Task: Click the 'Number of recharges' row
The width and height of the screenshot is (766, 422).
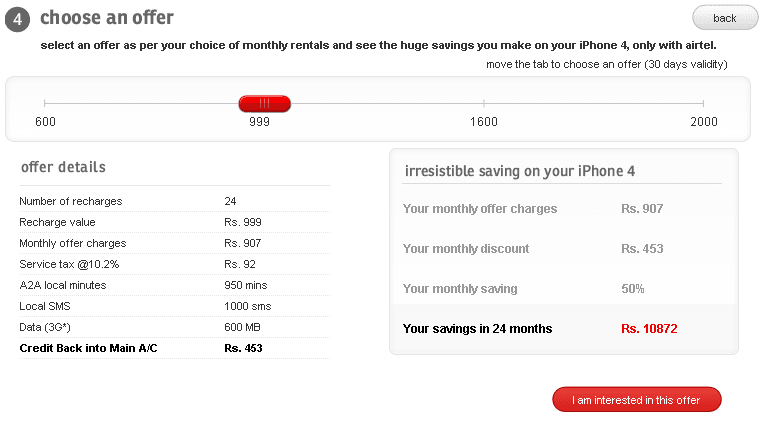Action: pyautogui.click(x=174, y=201)
